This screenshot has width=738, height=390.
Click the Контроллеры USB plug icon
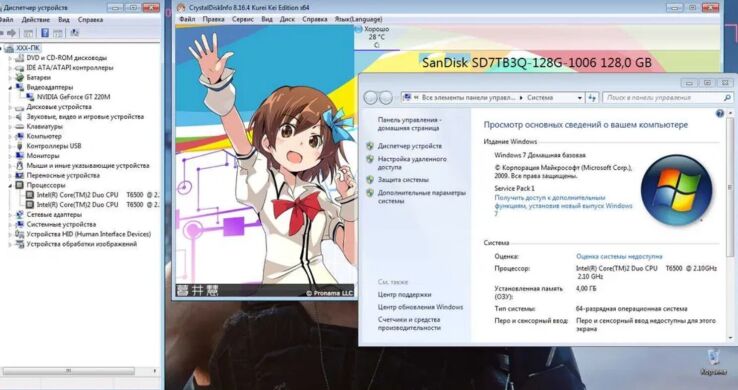click(x=20, y=146)
